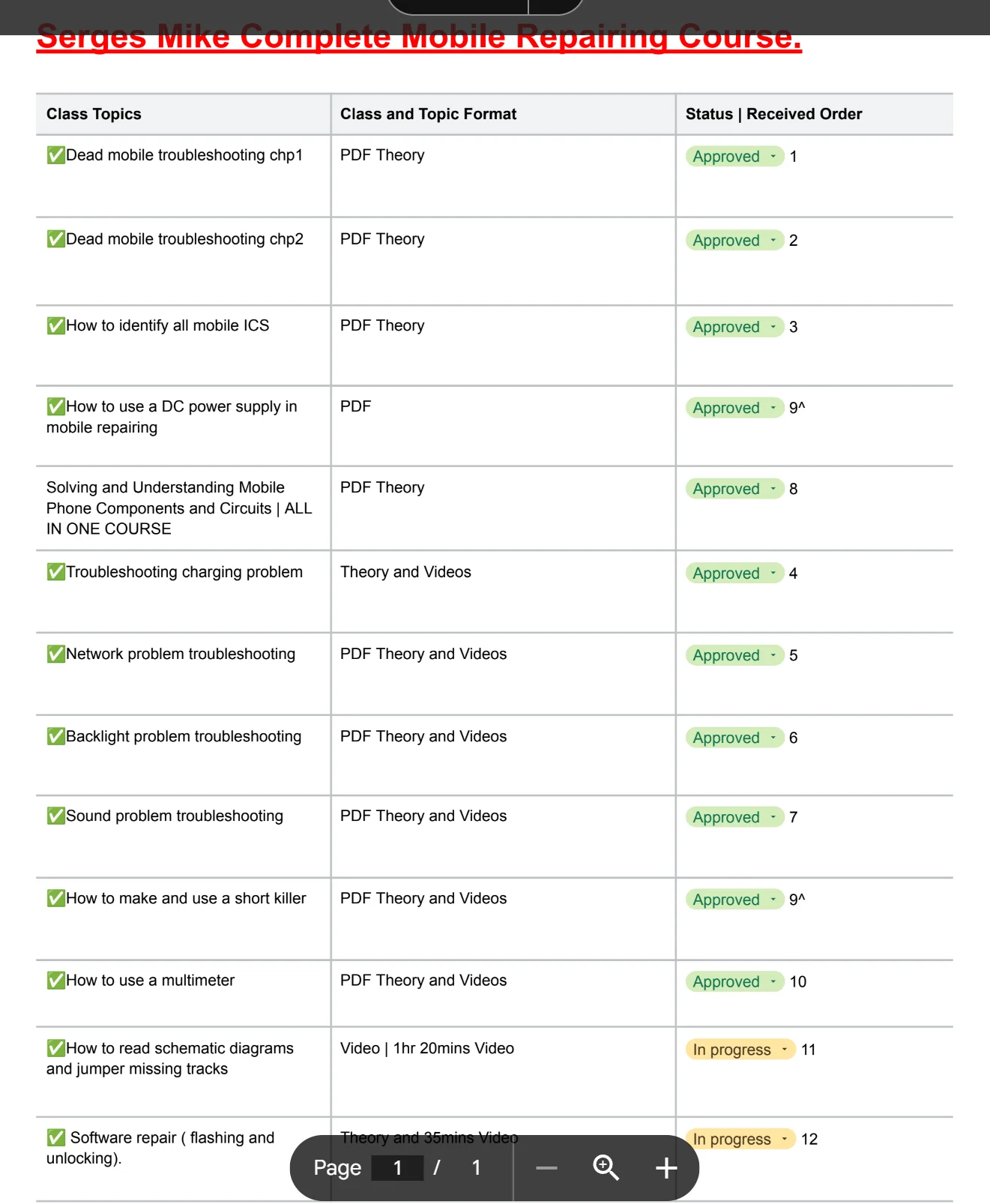Toggle checkmark beside Dead mobile troubleshooting chp1
The height and width of the screenshot is (1204, 990).
(x=56, y=155)
